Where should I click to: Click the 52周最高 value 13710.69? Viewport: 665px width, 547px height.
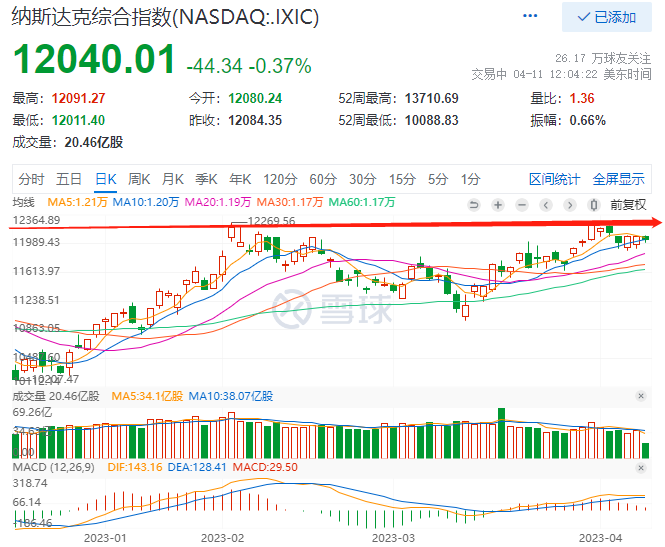pyautogui.click(x=431, y=98)
